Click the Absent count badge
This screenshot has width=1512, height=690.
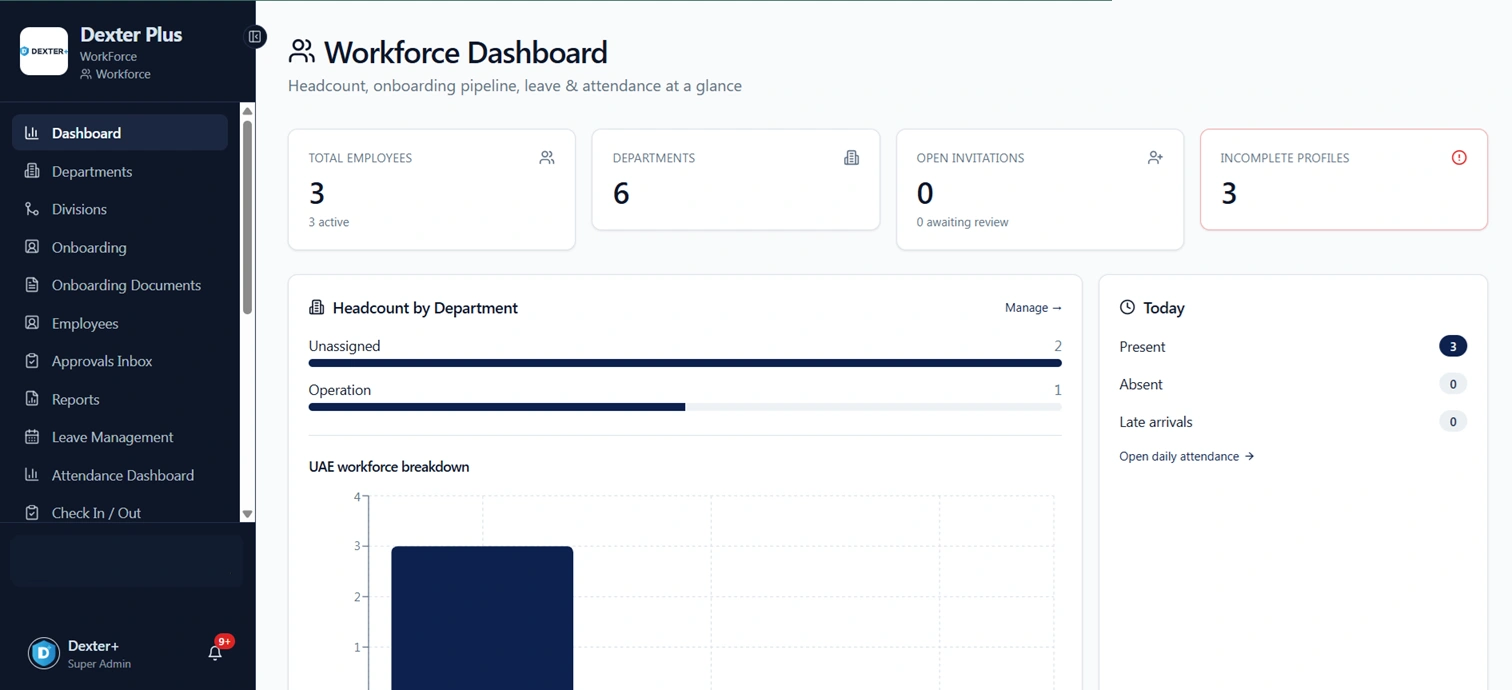click(1453, 384)
